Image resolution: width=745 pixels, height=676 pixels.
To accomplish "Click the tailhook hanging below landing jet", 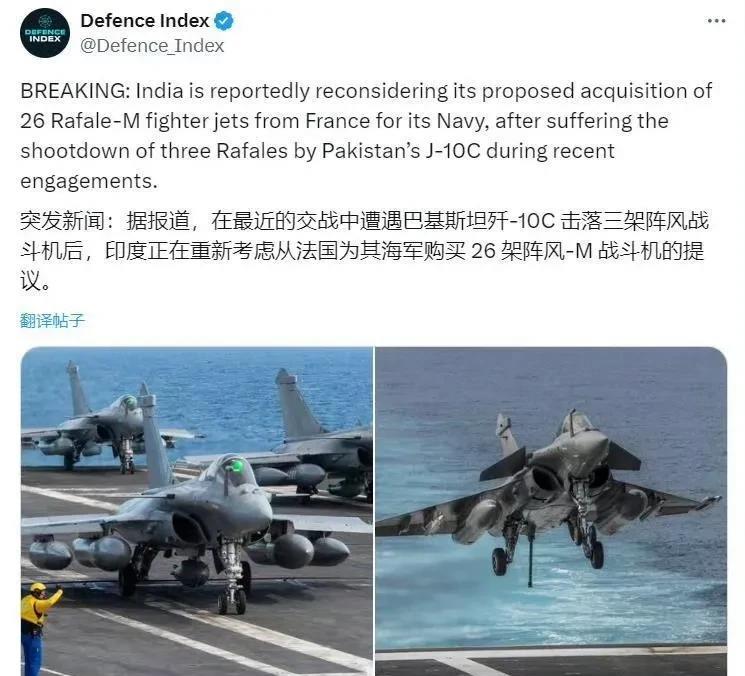I will 530,555.
